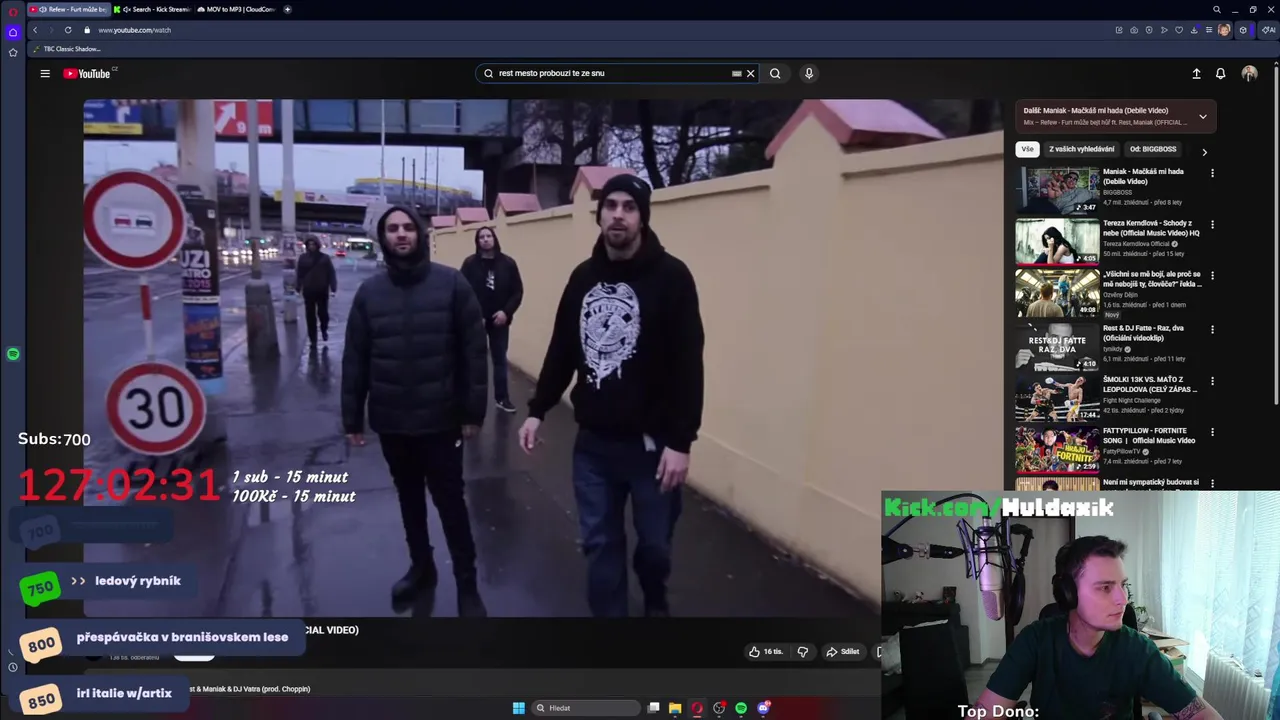Screen dimensions: 1280x720
Task: Open options for Rest & DJ Fatte video
Action: 1212,329
